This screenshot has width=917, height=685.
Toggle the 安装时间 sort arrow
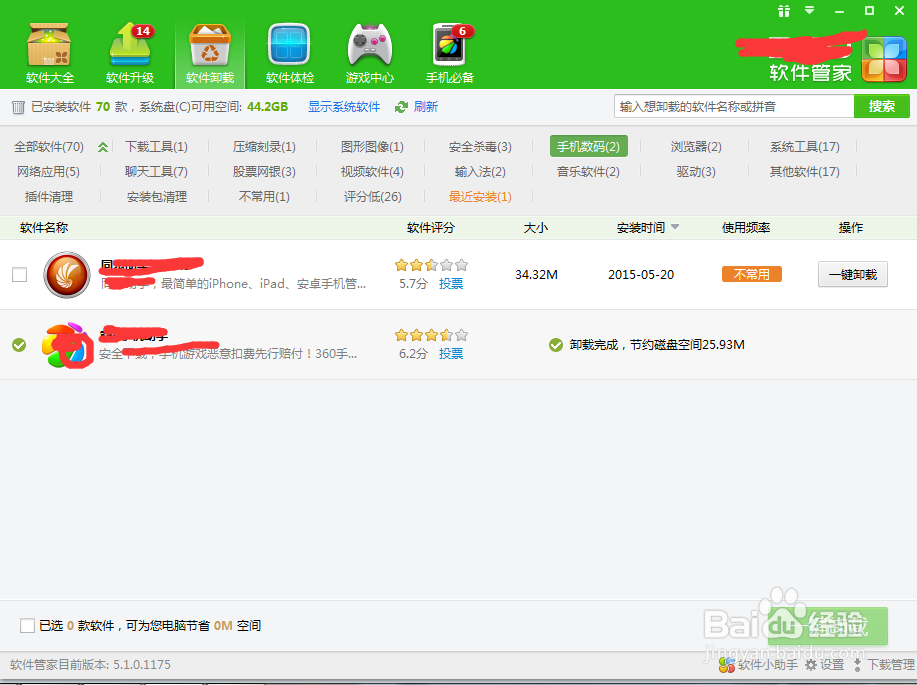[x=675, y=227]
